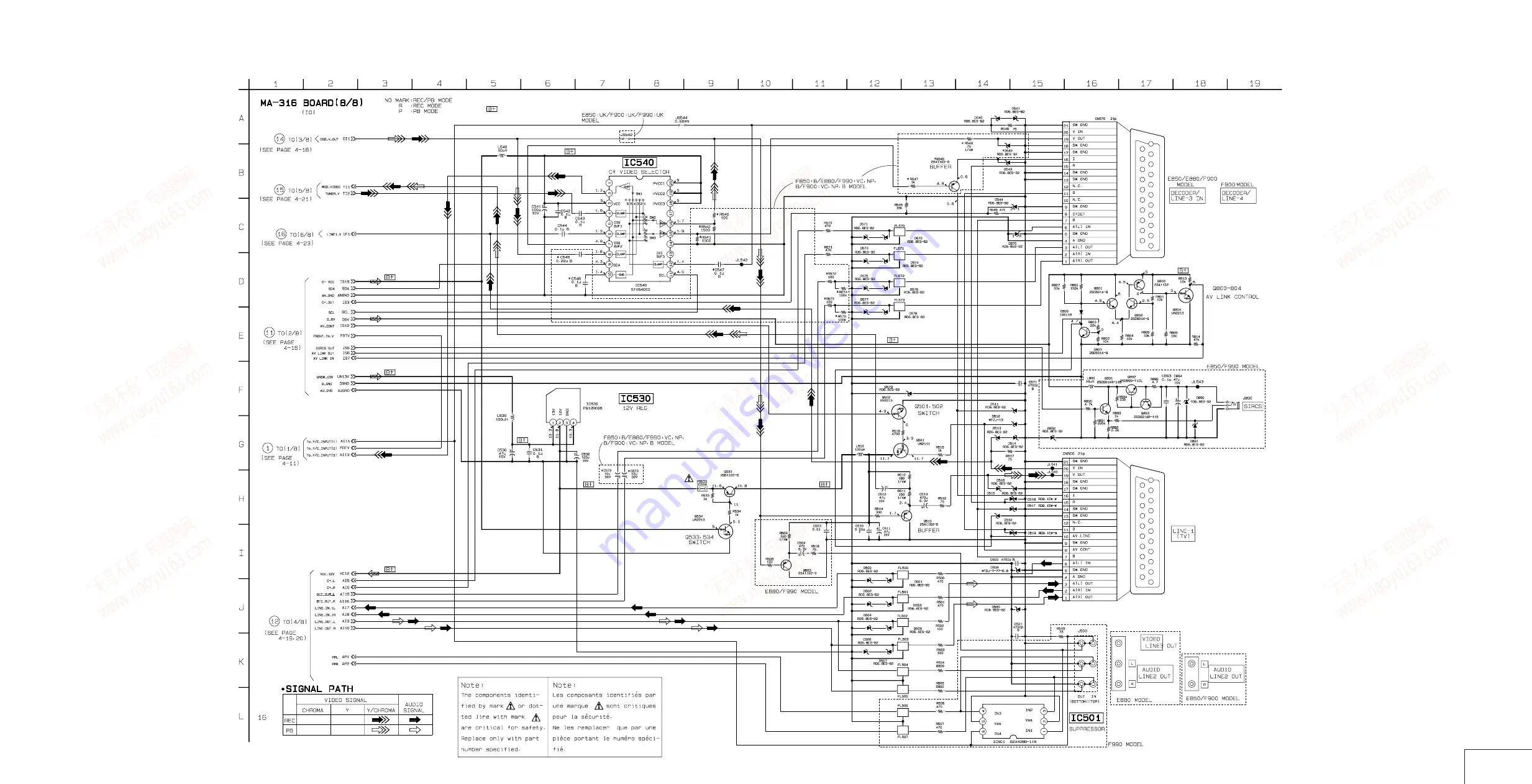Click the CN570 21-pin connector drawing
The height and width of the screenshot is (784, 1532).
1146,193
